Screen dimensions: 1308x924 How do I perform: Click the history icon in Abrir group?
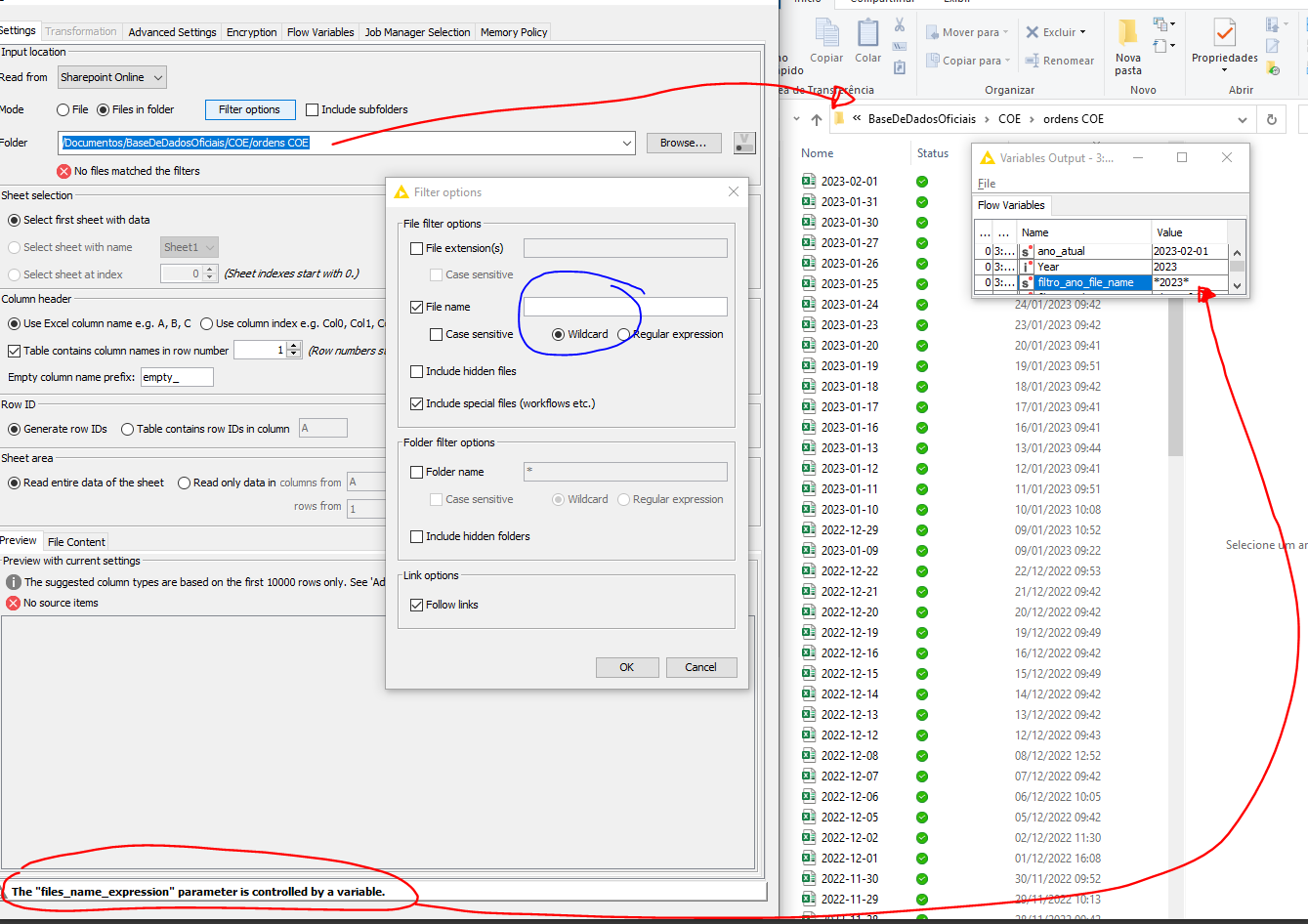(1273, 68)
